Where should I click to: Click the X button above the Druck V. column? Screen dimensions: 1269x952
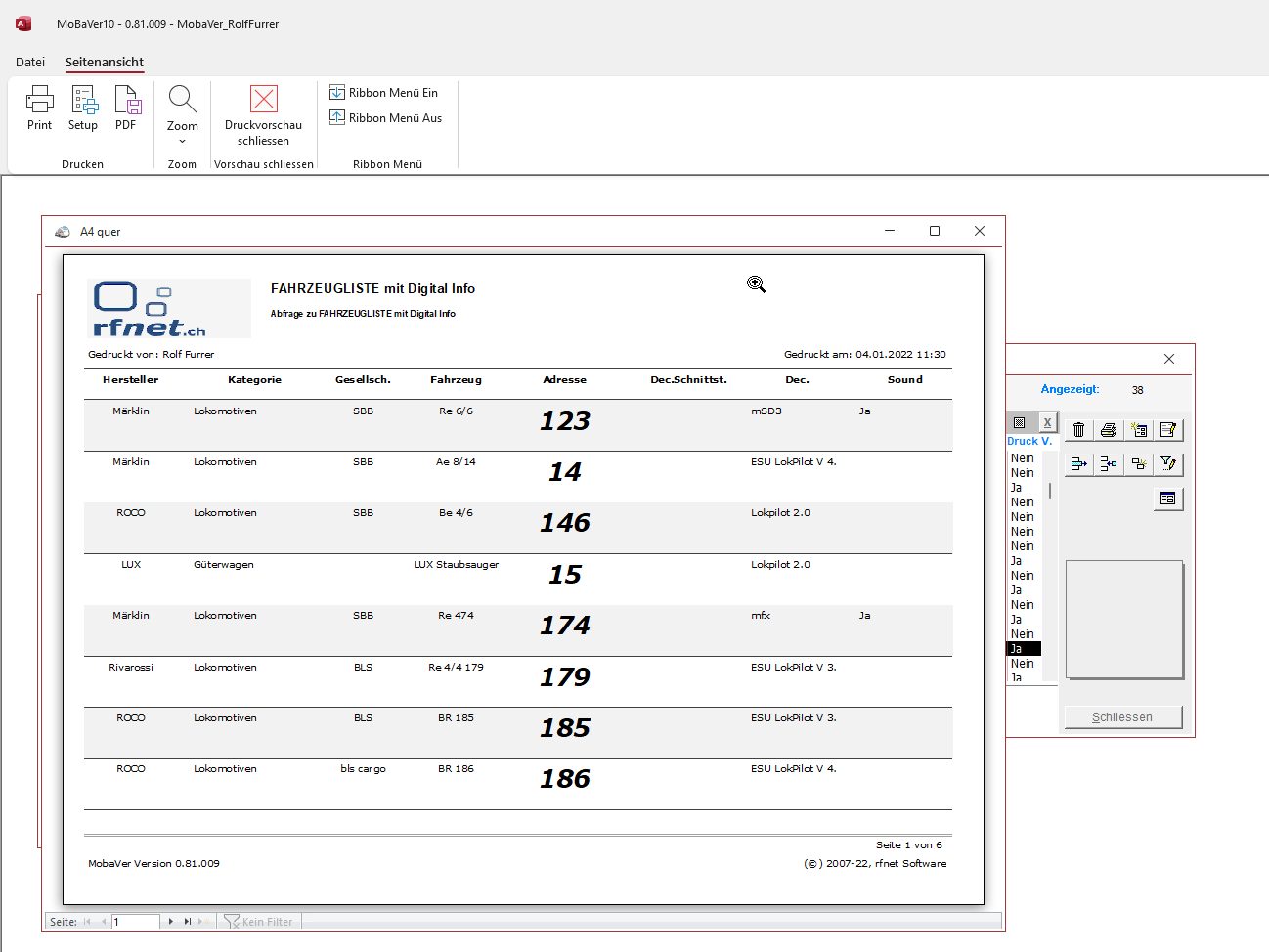tap(1047, 422)
